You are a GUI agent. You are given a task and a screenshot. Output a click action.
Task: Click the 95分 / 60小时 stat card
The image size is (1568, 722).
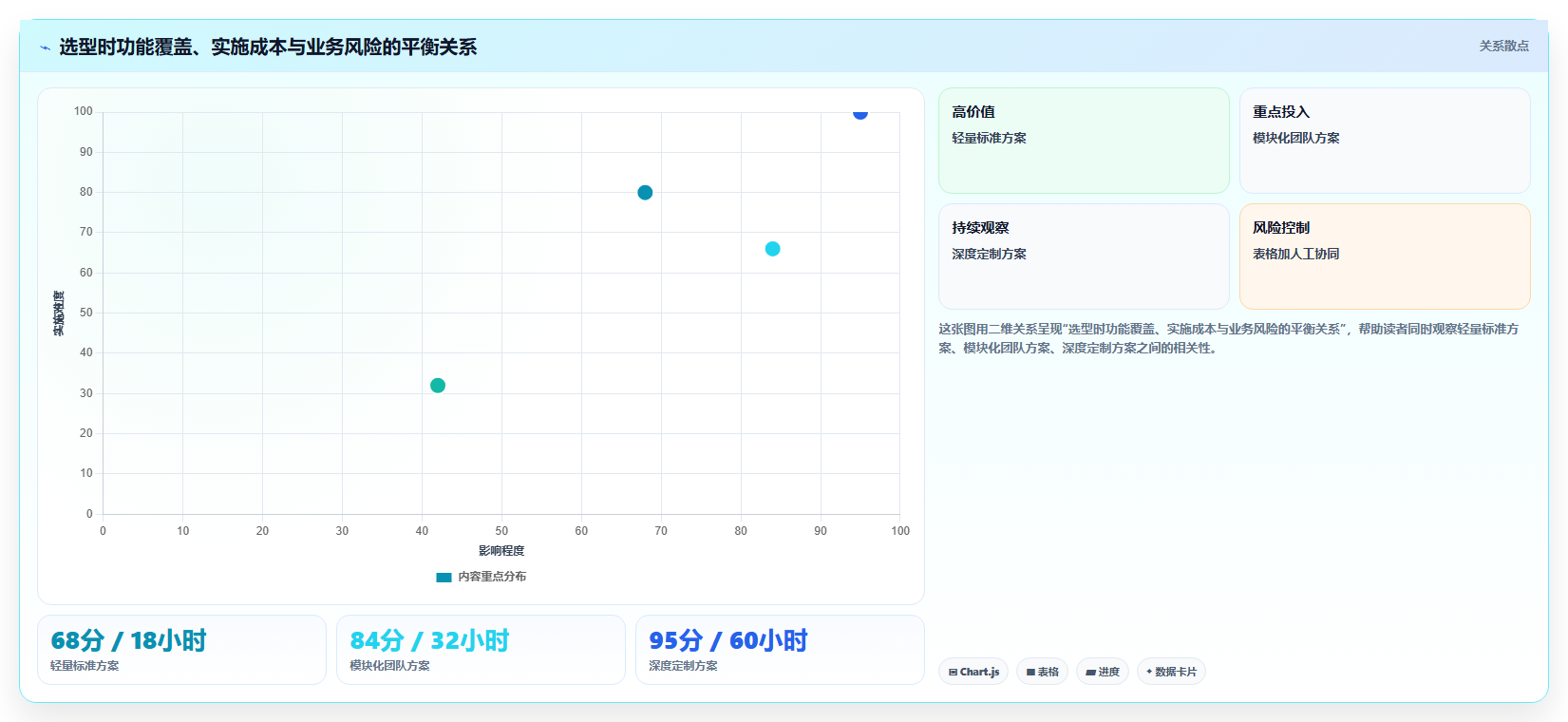tap(780, 650)
